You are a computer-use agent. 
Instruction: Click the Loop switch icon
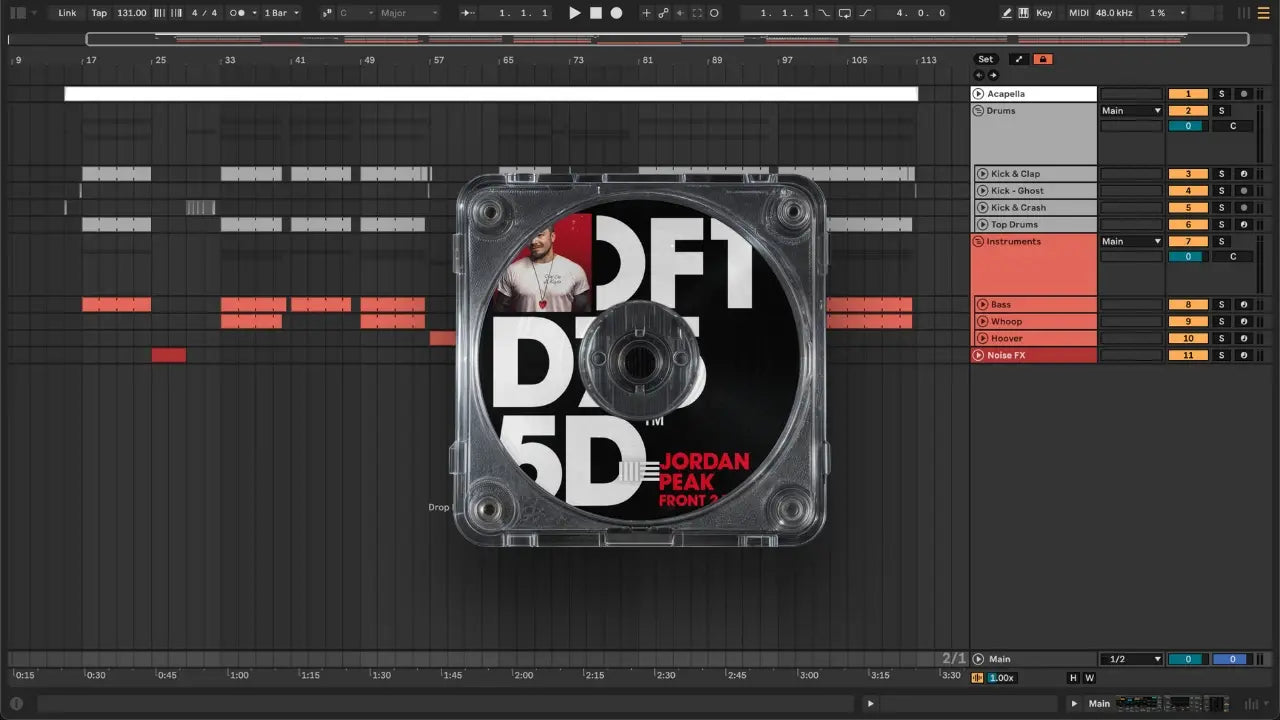[x=844, y=13]
